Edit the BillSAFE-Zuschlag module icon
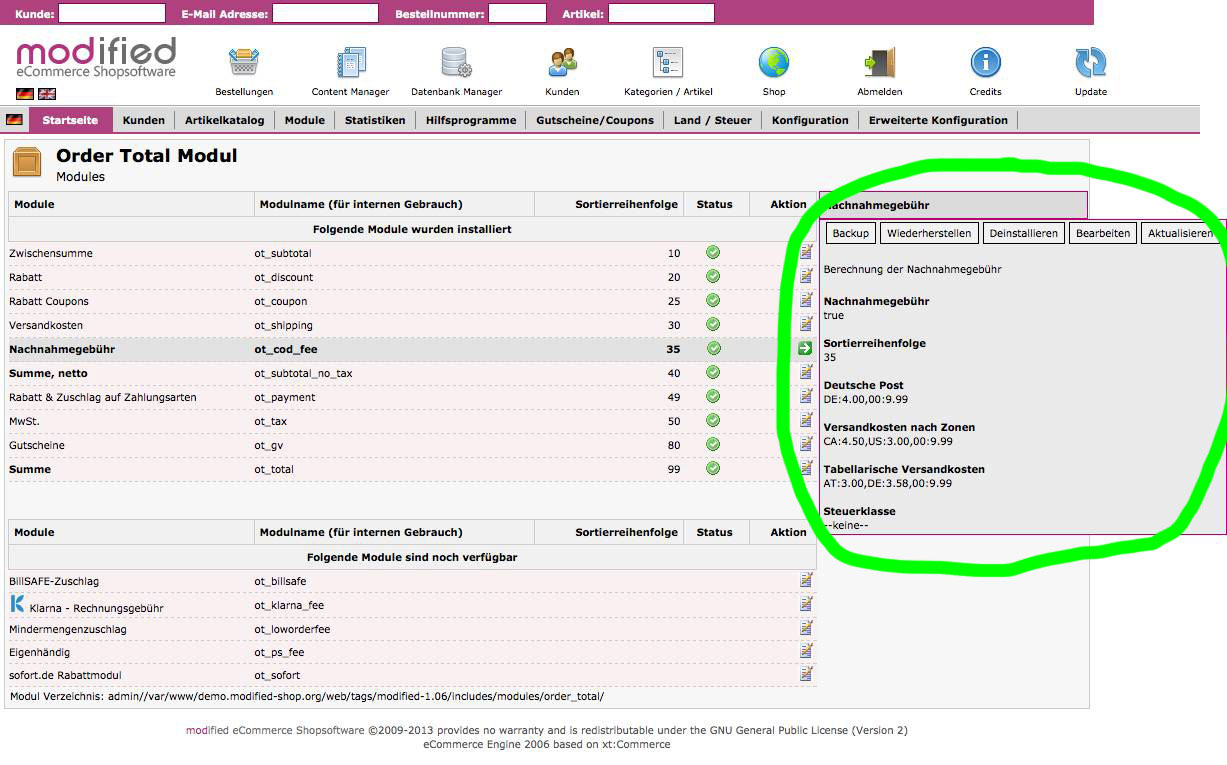Viewport: 1227px width, 765px height. click(806, 581)
